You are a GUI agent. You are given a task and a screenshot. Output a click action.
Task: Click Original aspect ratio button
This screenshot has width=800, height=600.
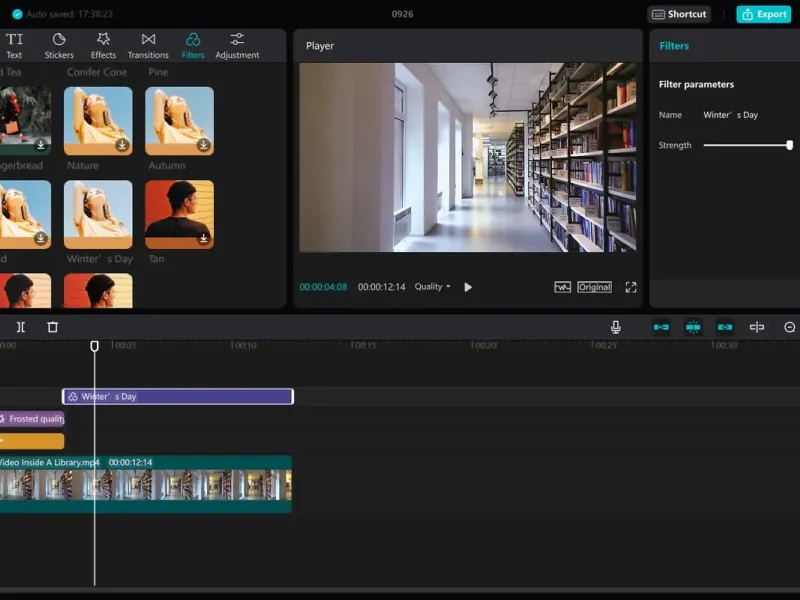tap(594, 287)
